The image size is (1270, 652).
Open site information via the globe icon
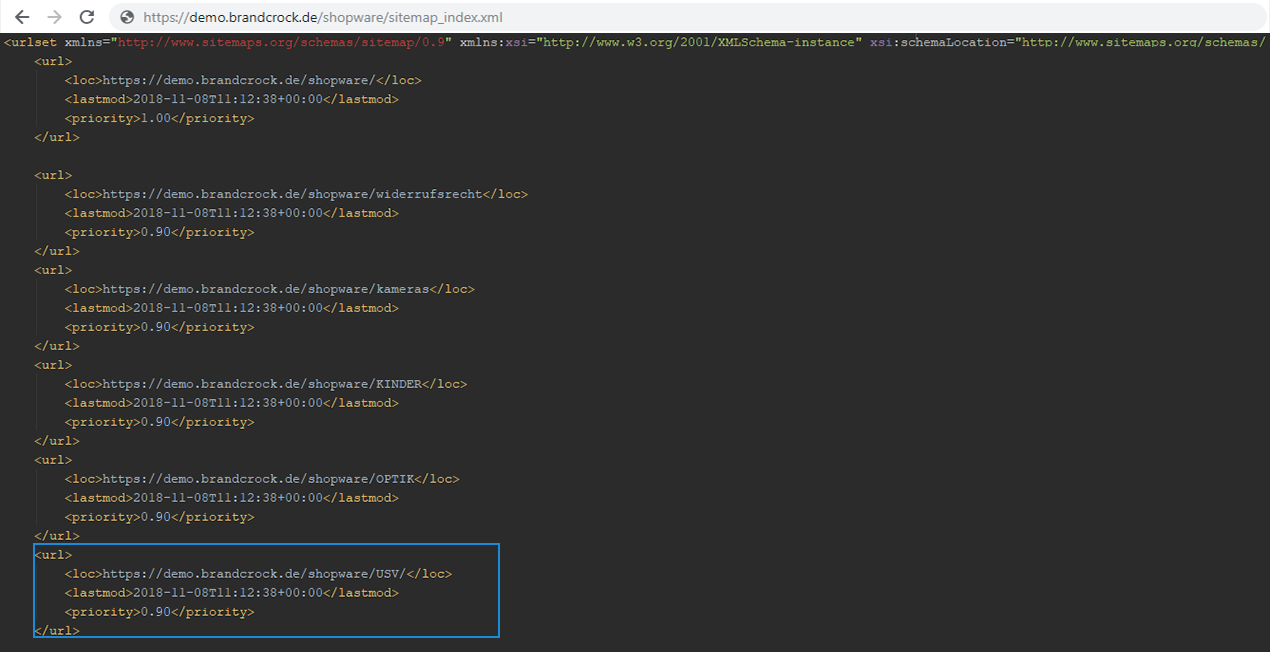click(127, 17)
